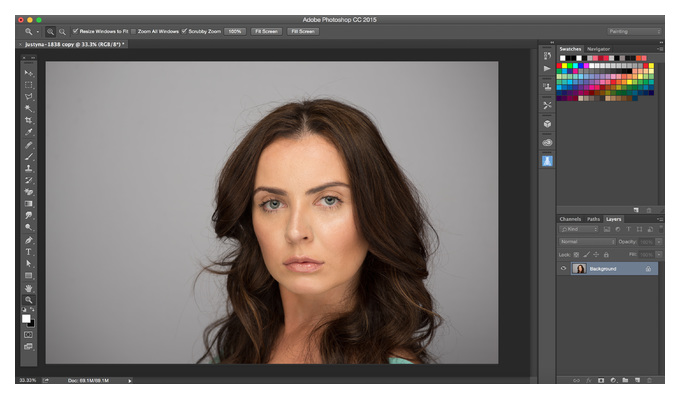Switch to the Swatches tab
This screenshot has width=680, height=399.
pyautogui.click(x=570, y=49)
